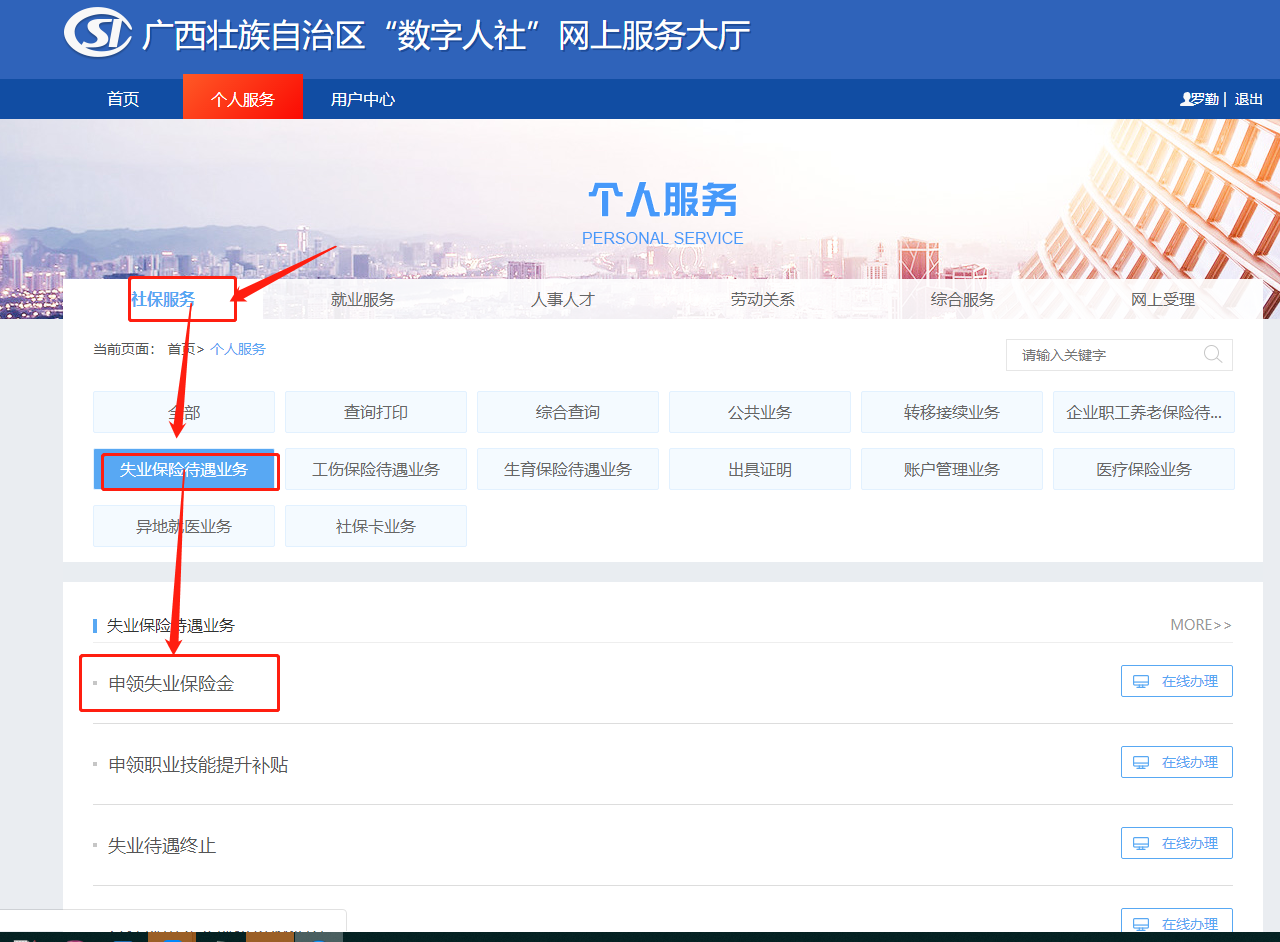Choose the 社保卡业务 category
The height and width of the screenshot is (942, 1280).
pyautogui.click(x=376, y=526)
